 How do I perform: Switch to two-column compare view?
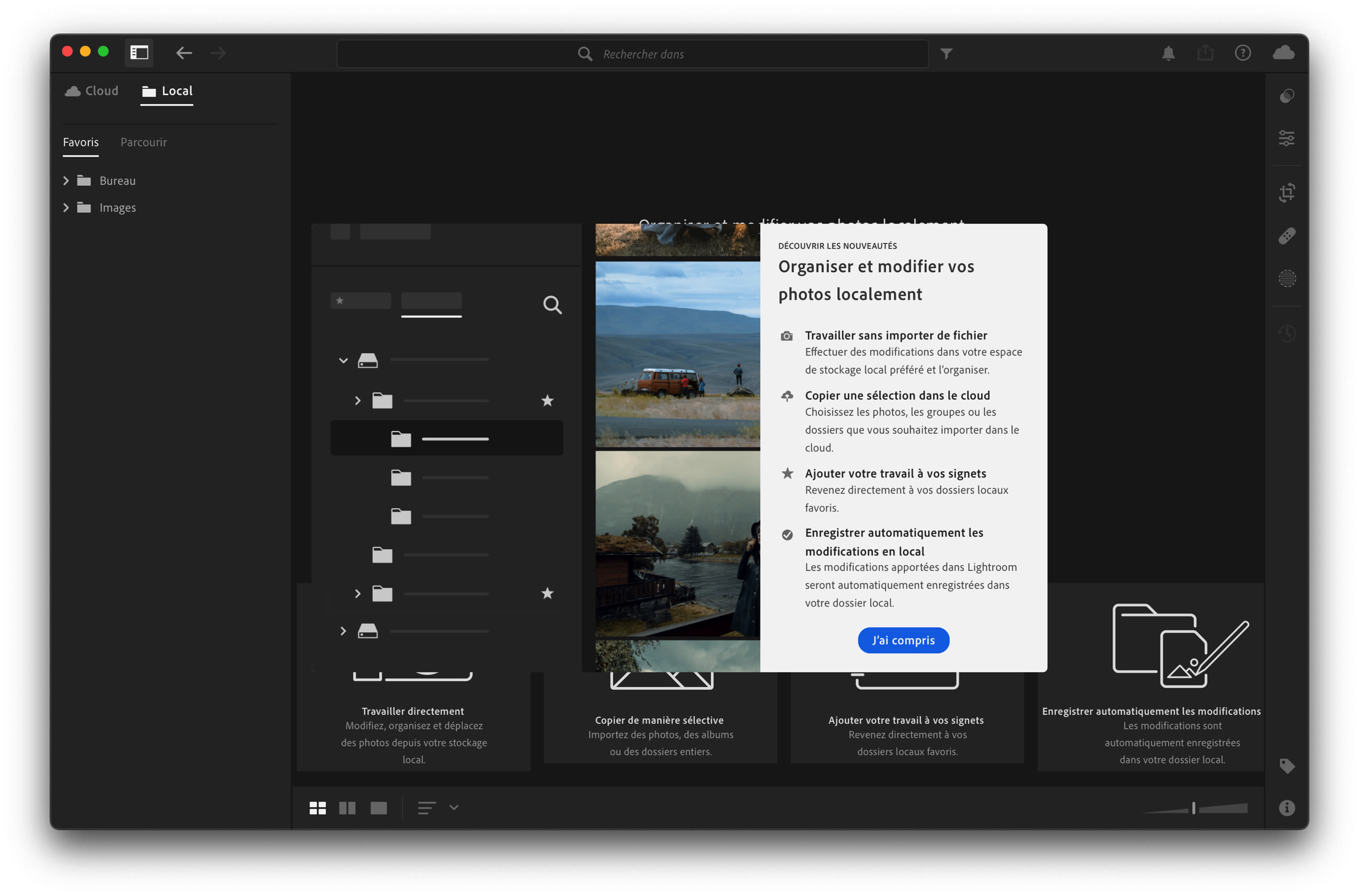(347, 808)
